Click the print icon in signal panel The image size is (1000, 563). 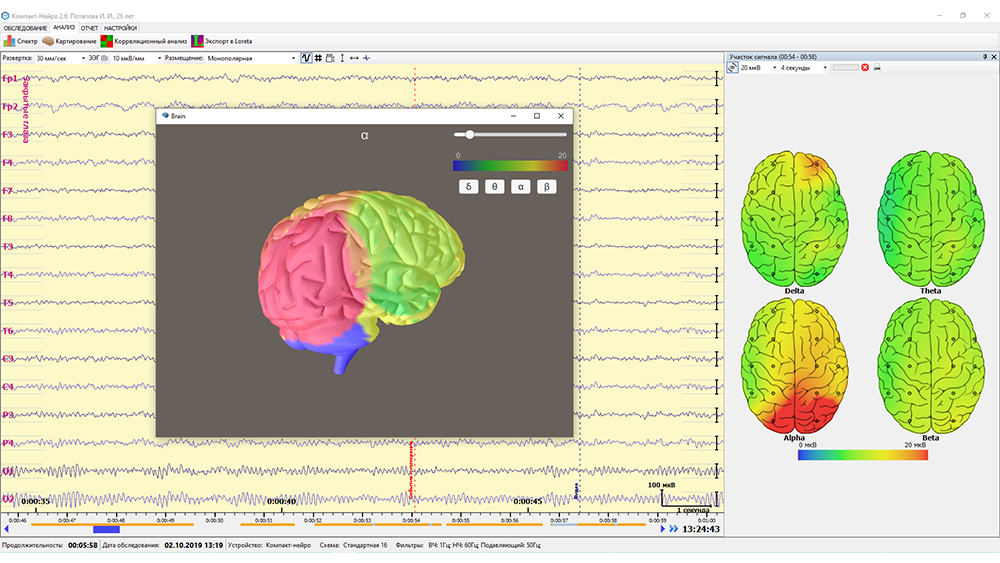877,67
